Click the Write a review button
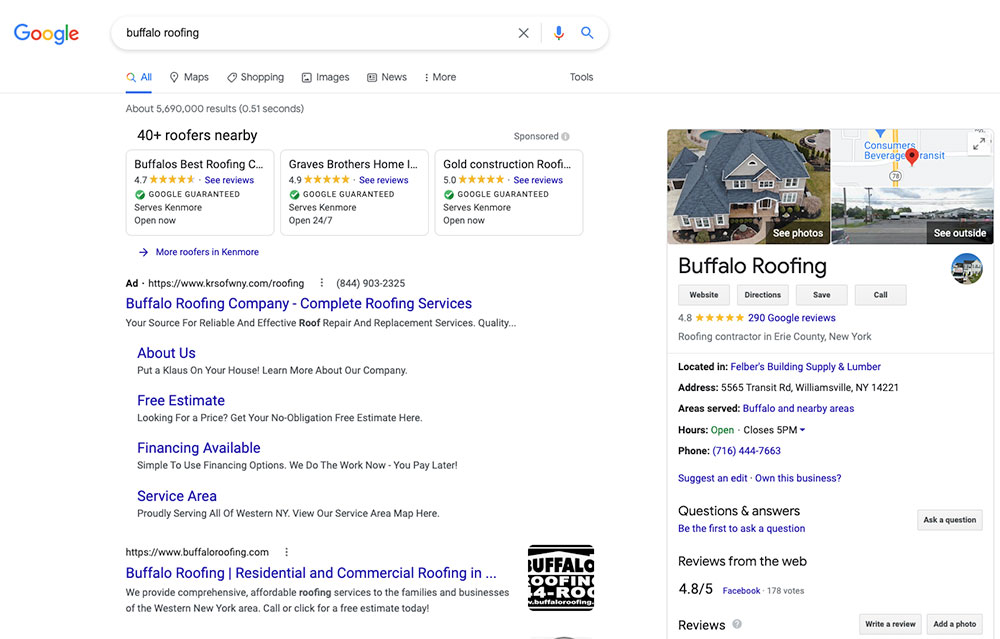 click(890, 624)
